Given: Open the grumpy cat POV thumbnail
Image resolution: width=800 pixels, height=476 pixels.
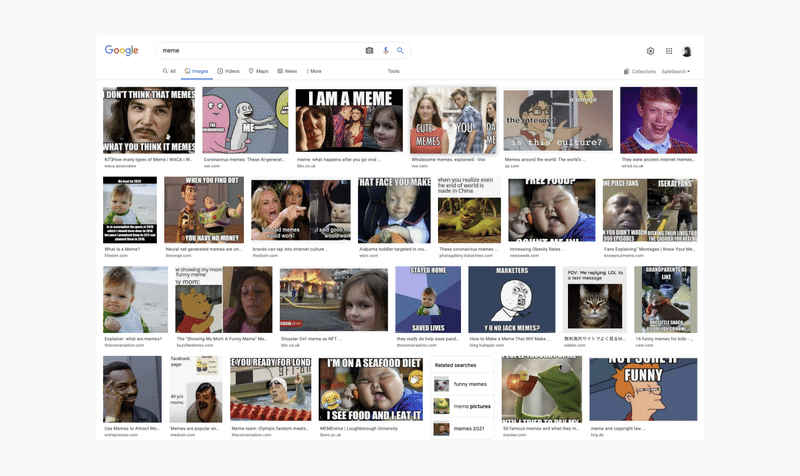Looking at the screenshot, I should click(595, 299).
